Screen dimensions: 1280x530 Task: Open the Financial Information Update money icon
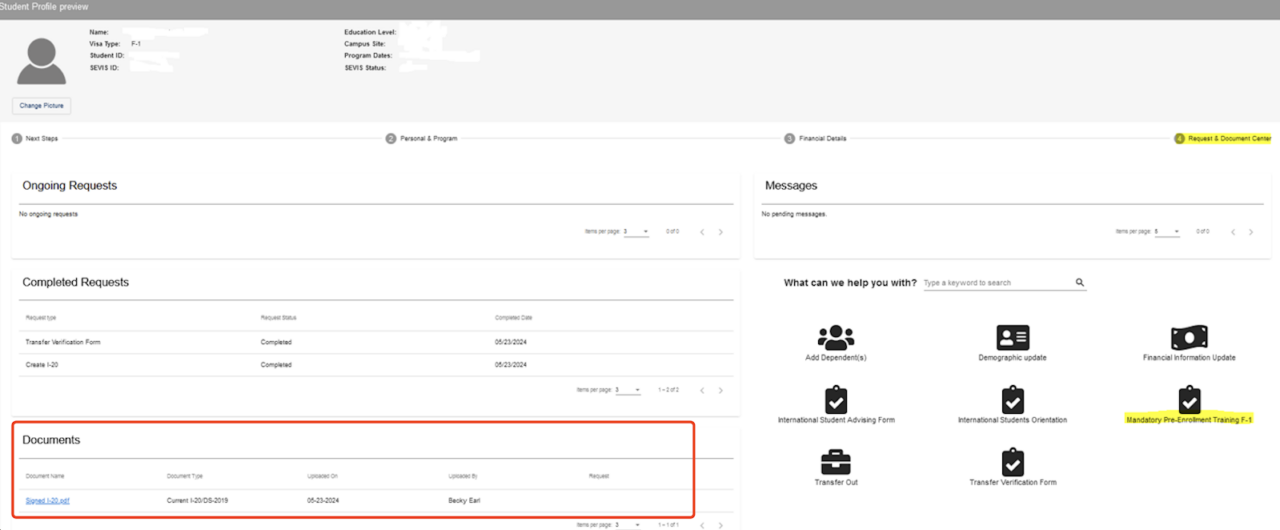pyautogui.click(x=1189, y=337)
